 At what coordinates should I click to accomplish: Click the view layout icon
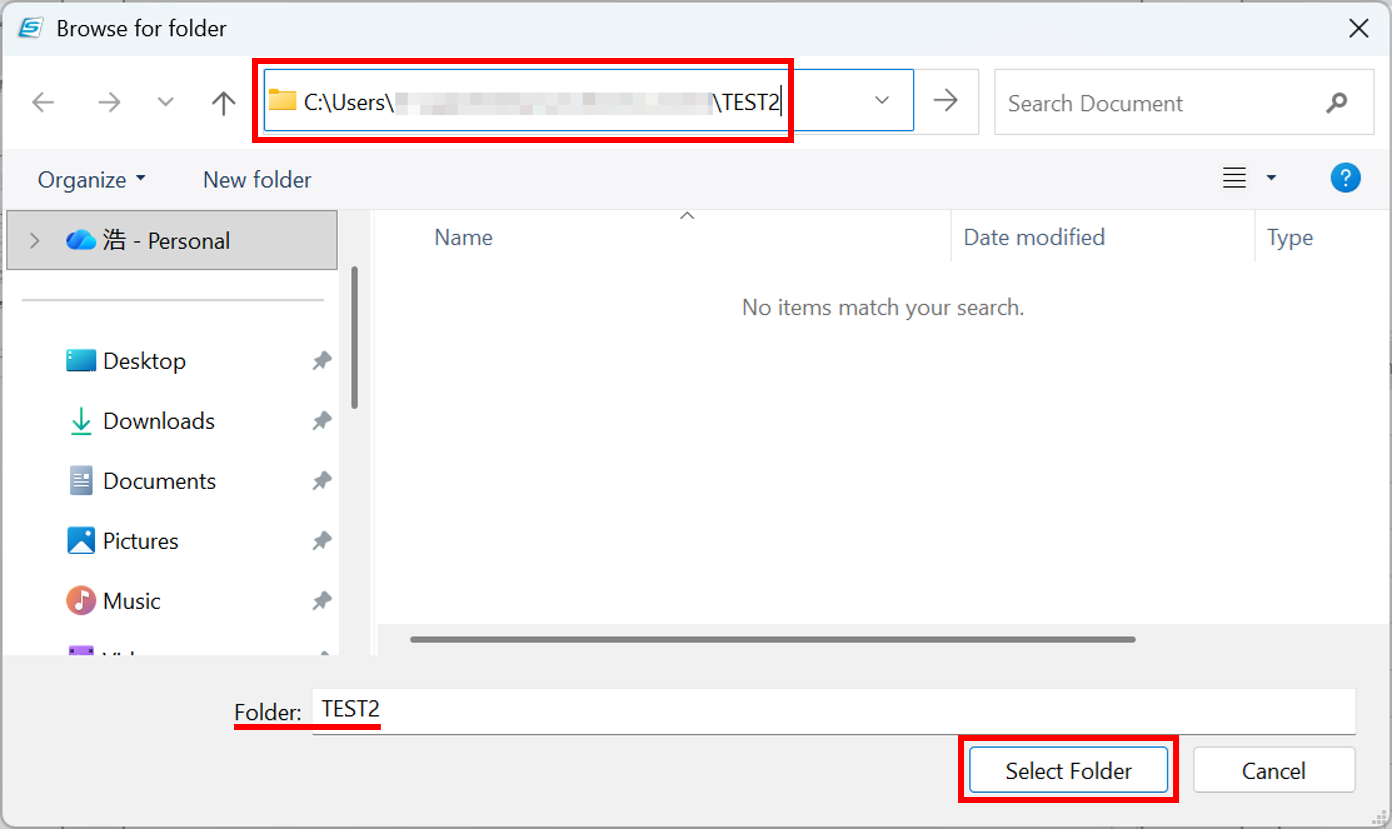(1235, 178)
